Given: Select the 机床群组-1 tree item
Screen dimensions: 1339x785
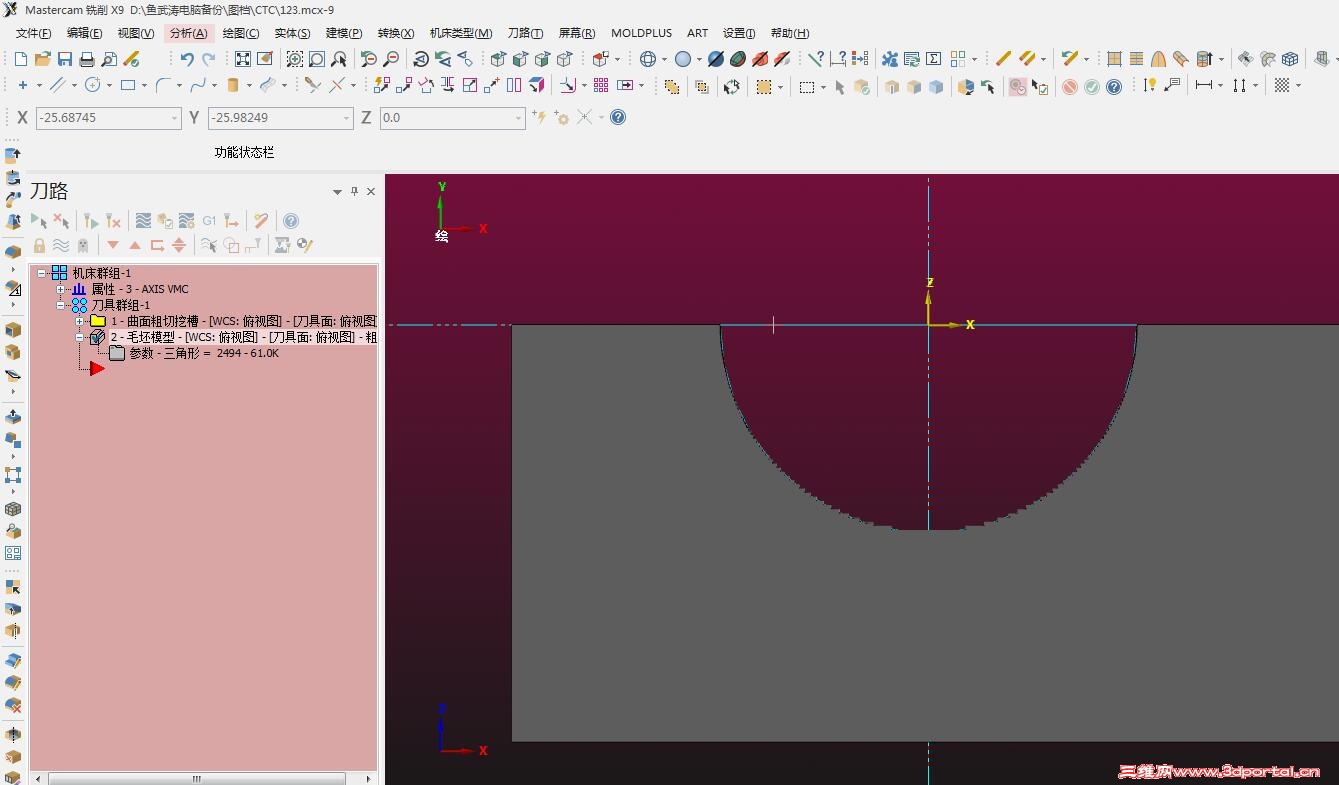Looking at the screenshot, I should [x=102, y=273].
